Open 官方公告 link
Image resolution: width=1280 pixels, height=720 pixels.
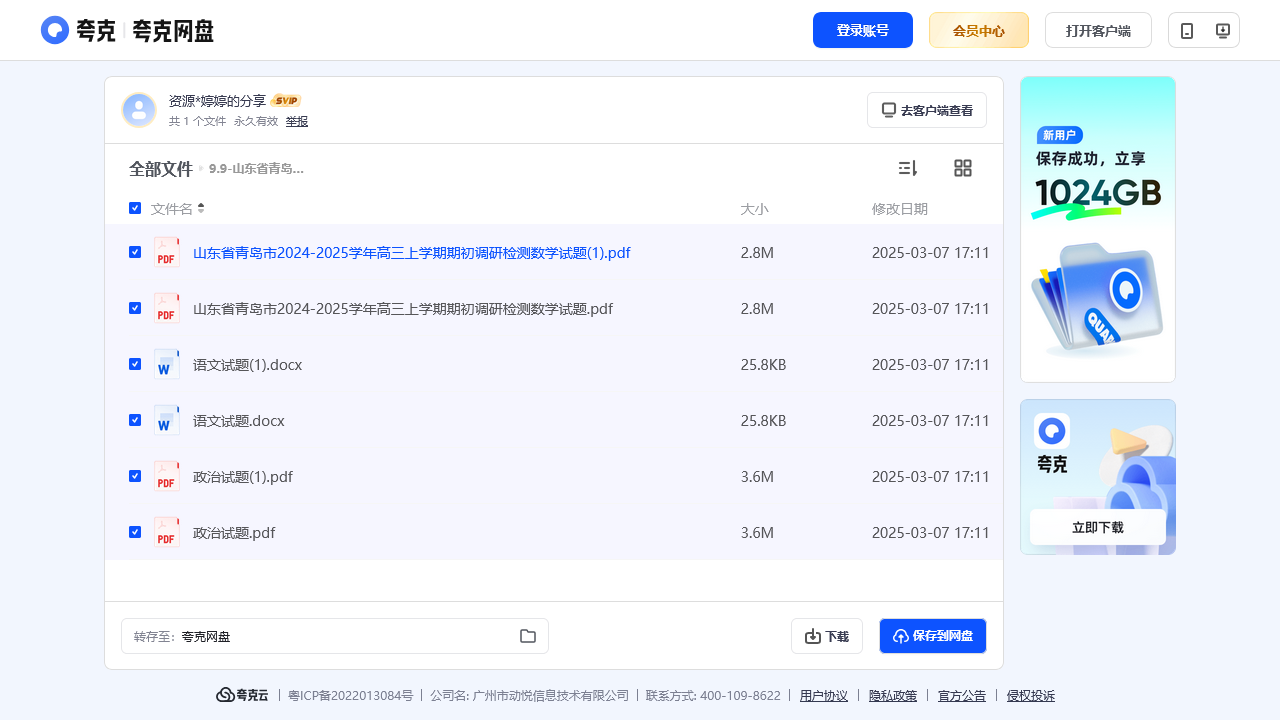962,696
